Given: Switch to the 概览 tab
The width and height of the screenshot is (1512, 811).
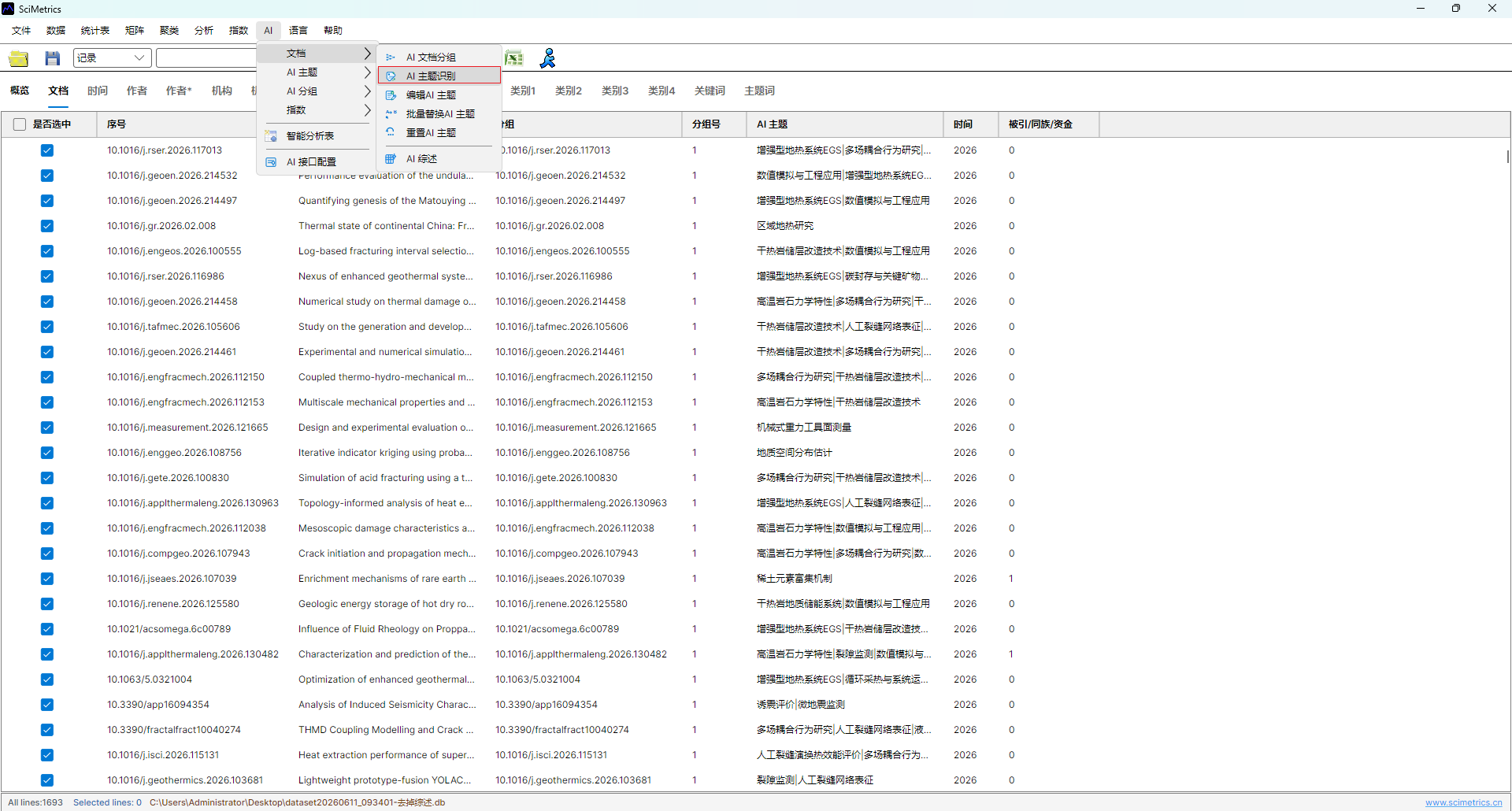Looking at the screenshot, I should click(x=20, y=91).
